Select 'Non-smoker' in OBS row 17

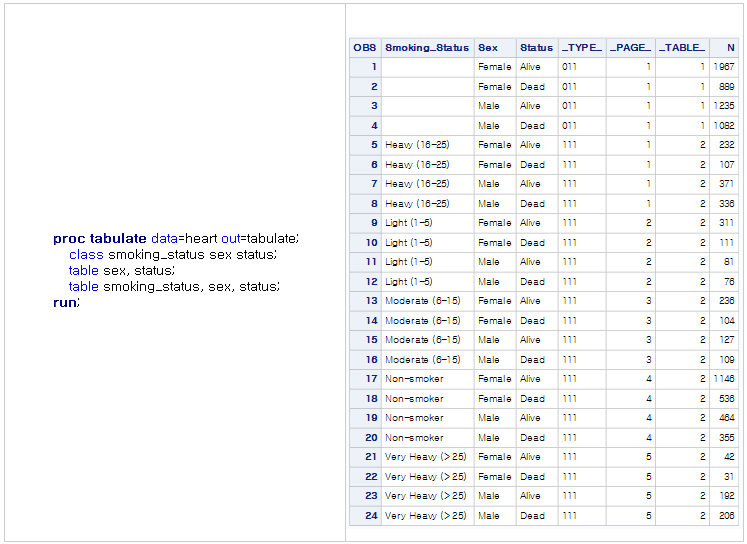[x=414, y=379]
